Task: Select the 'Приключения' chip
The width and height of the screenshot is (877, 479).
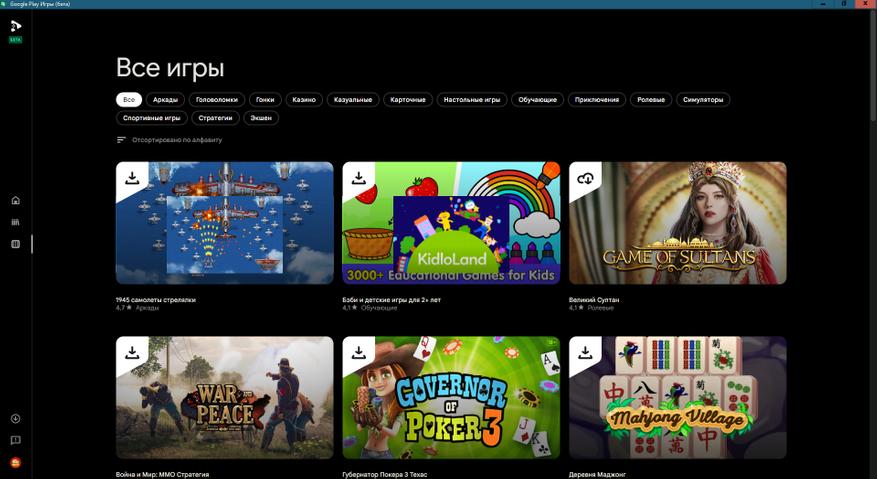Action: pos(597,100)
